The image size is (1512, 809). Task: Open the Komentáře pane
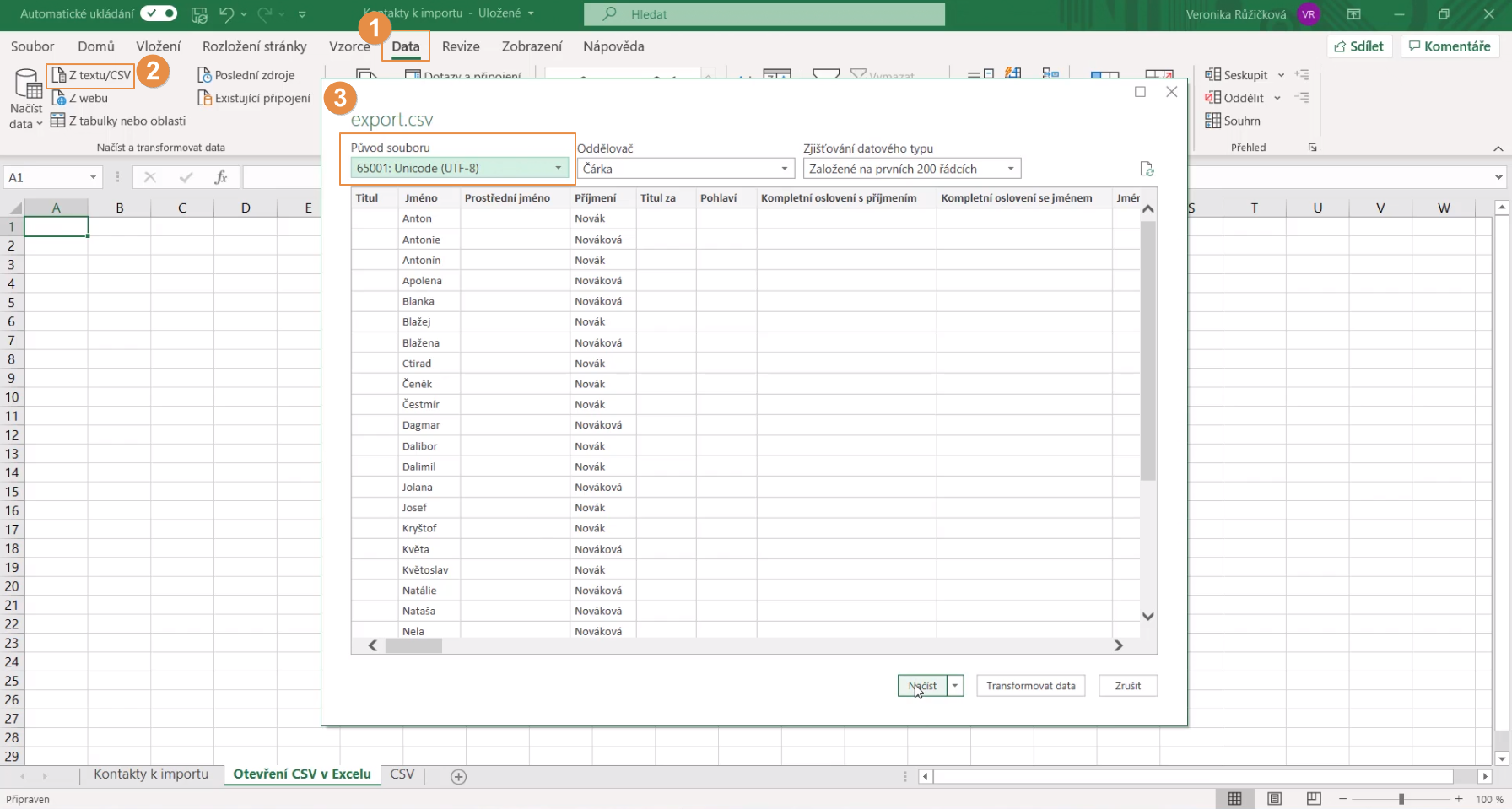1450,46
